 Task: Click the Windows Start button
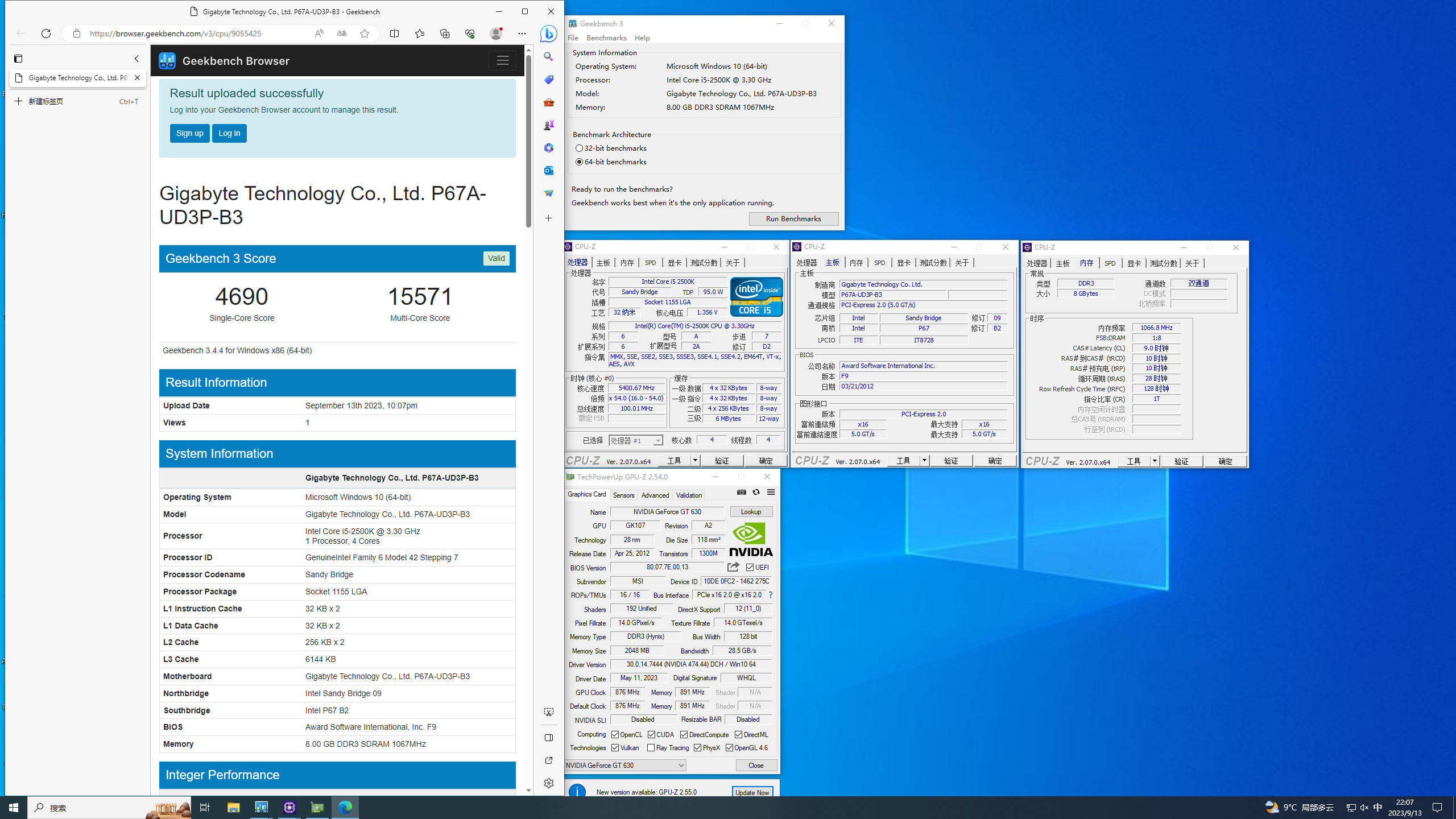(x=14, y=808)
